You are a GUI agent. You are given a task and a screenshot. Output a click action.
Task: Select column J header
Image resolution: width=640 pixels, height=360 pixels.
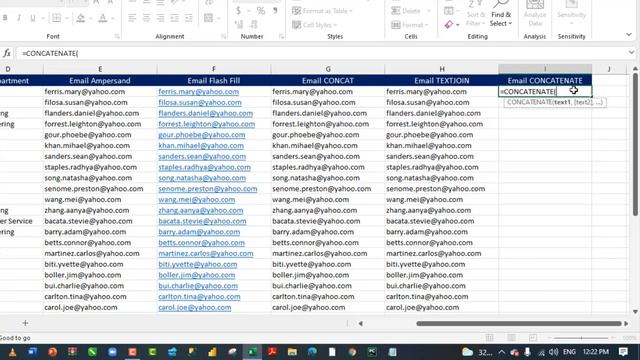coord(609,69)
